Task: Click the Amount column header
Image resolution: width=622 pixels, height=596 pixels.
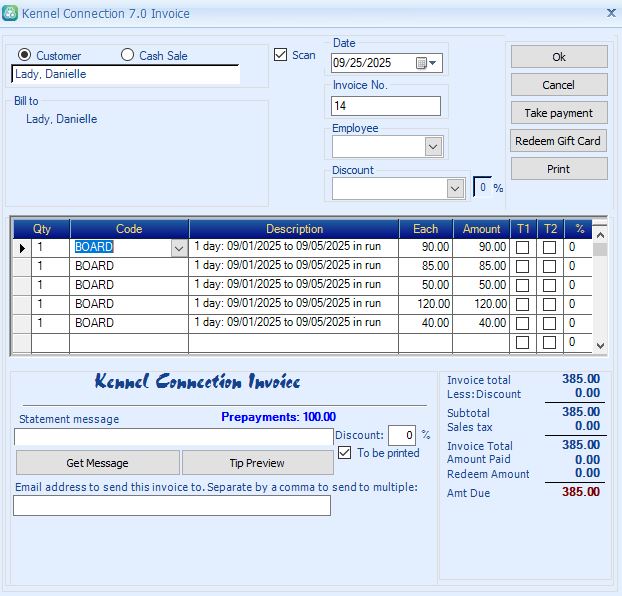Action: click(482, 229)
